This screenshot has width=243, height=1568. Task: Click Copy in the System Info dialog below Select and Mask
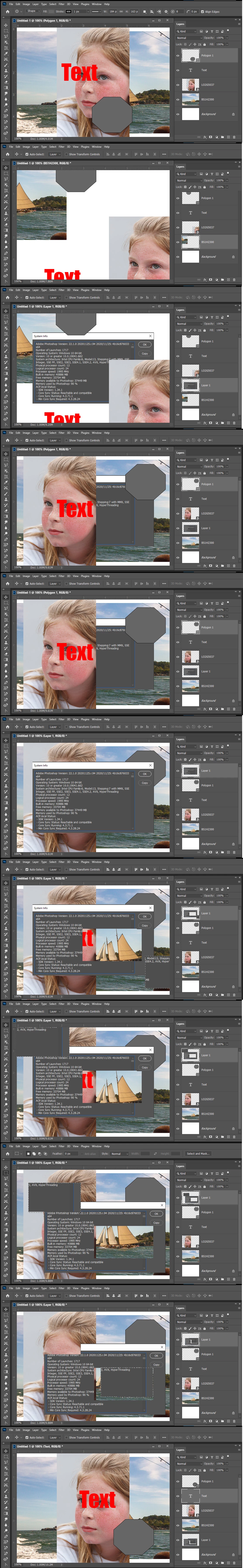pyautogui.click(x=156, y=1223)
